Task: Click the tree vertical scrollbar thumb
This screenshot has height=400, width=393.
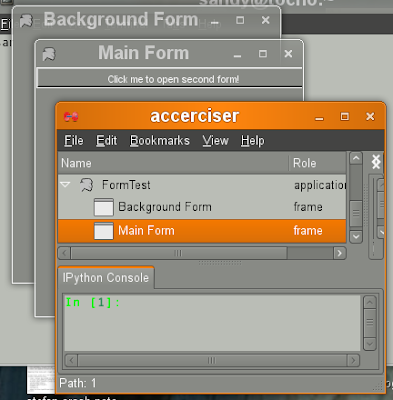Action: click(356, 213)
